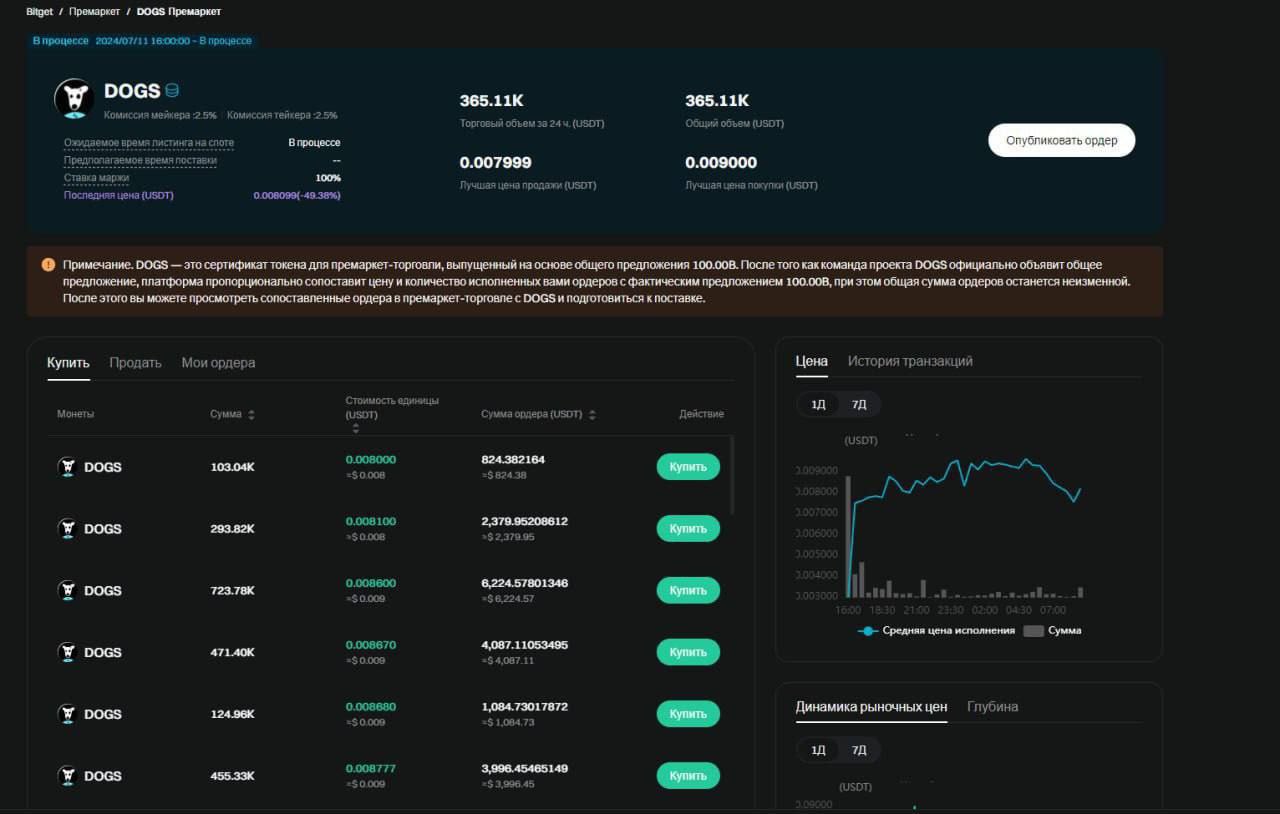The width and height of the screenshot is (1280, 814).
Task: Open the История транзакций tab
Action: click(x=910, y=361)
